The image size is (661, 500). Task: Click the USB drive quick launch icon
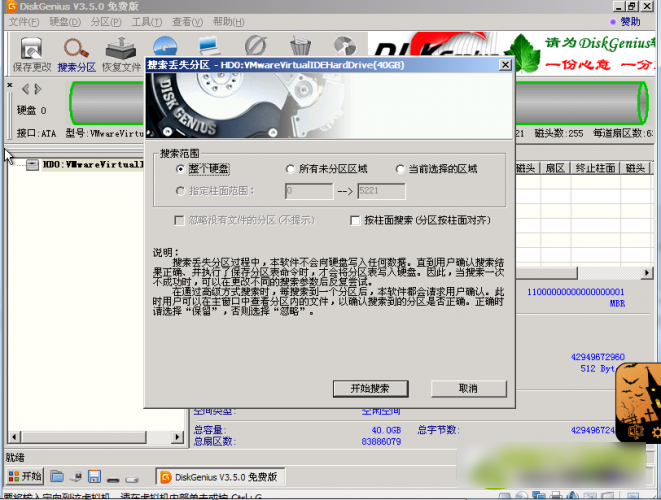coord(132,479)
